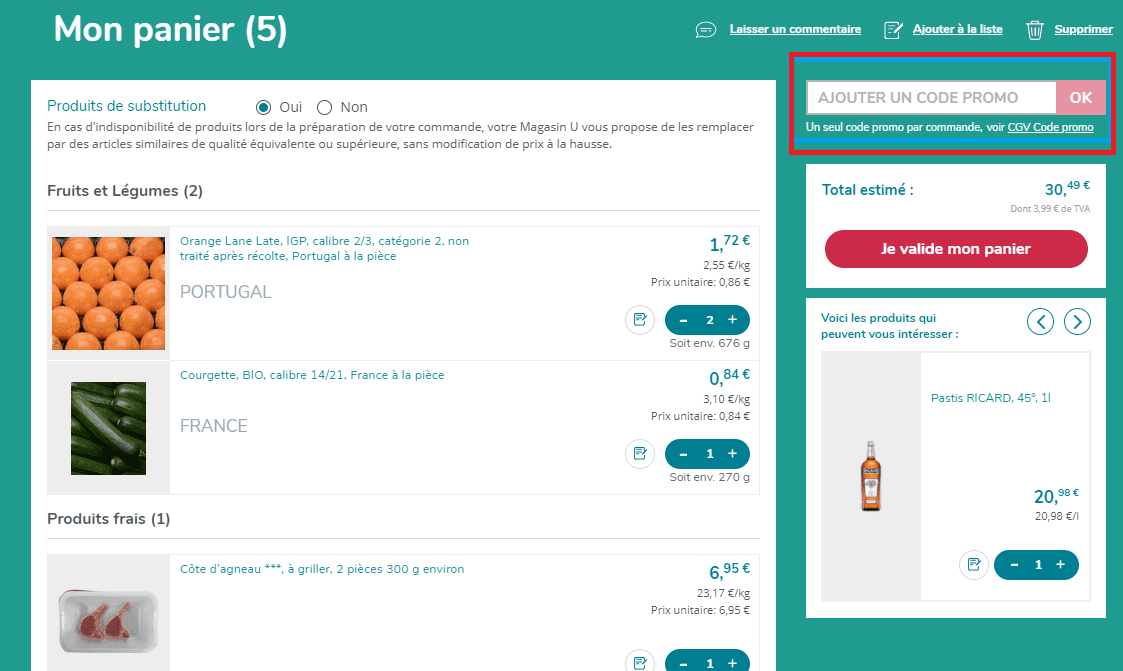Open the CGV Code promo link
The width and height of the screenshot is (1123, 671).
(x=1050, y=127)
